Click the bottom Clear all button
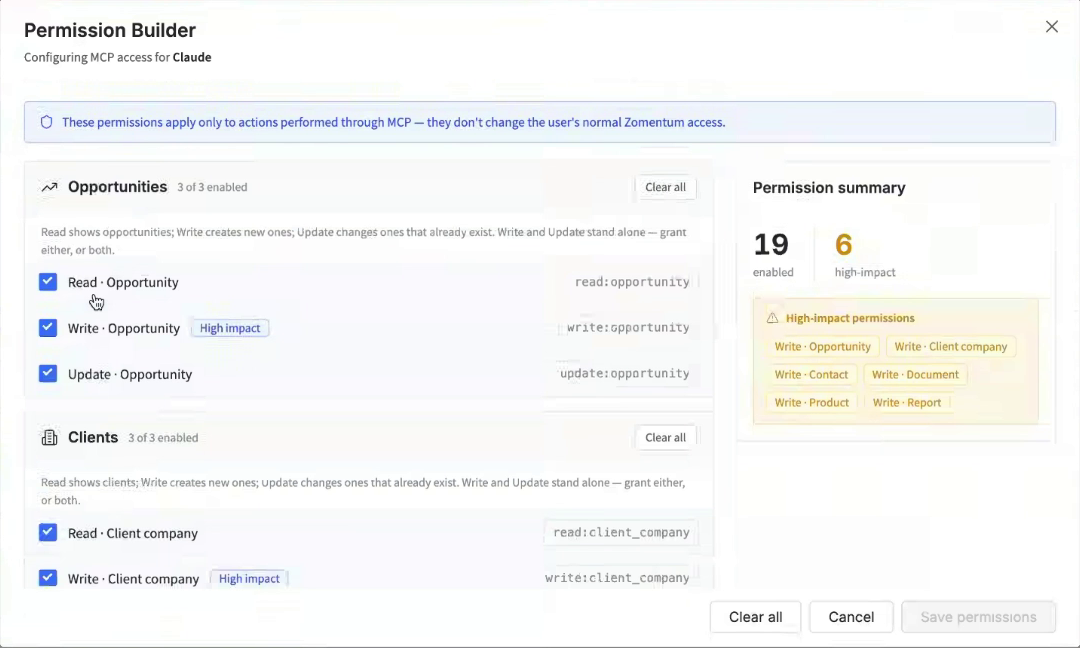This screenshot has width=1080, height=648. coord(756,617)
